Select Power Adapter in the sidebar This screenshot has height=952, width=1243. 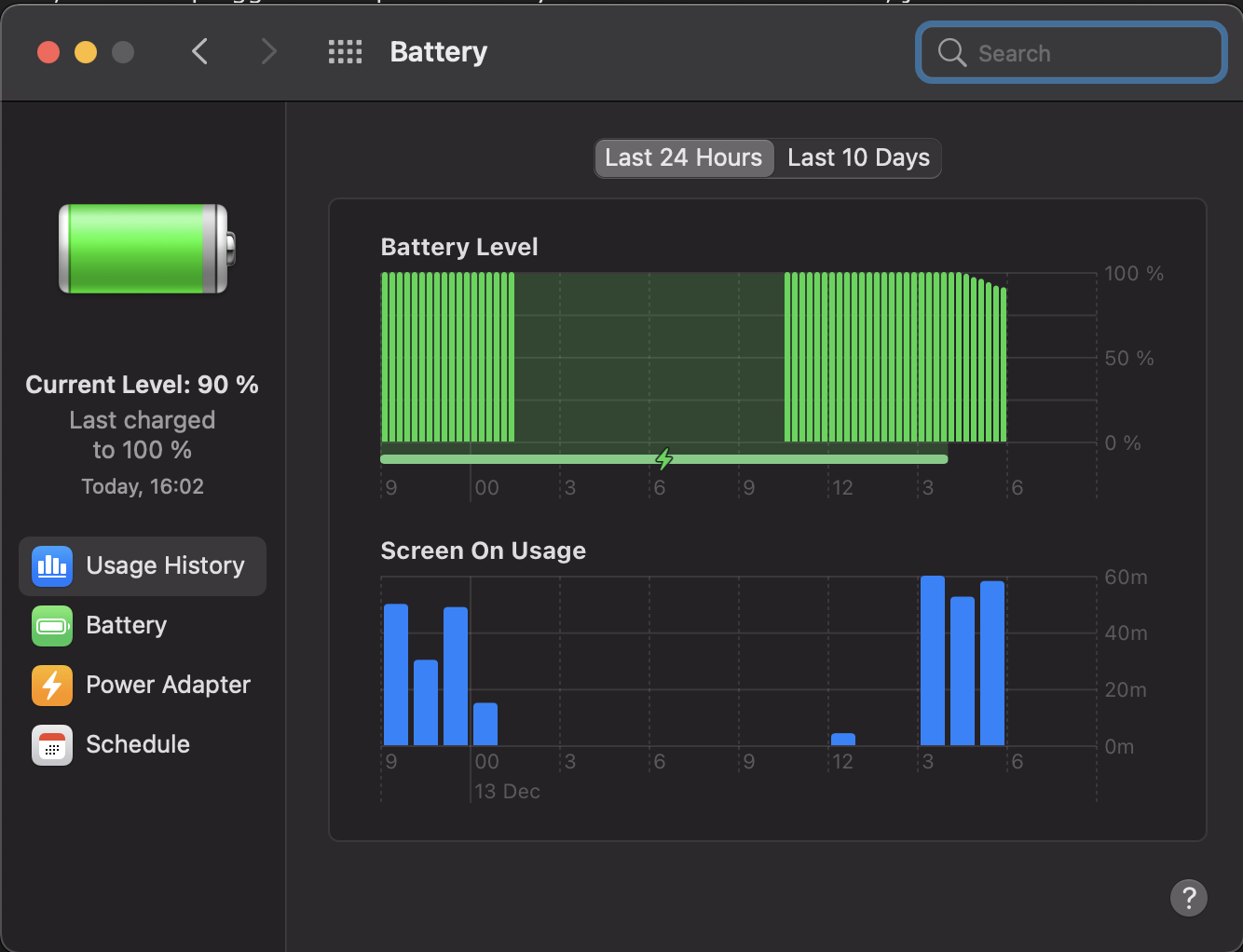point(168,686)
